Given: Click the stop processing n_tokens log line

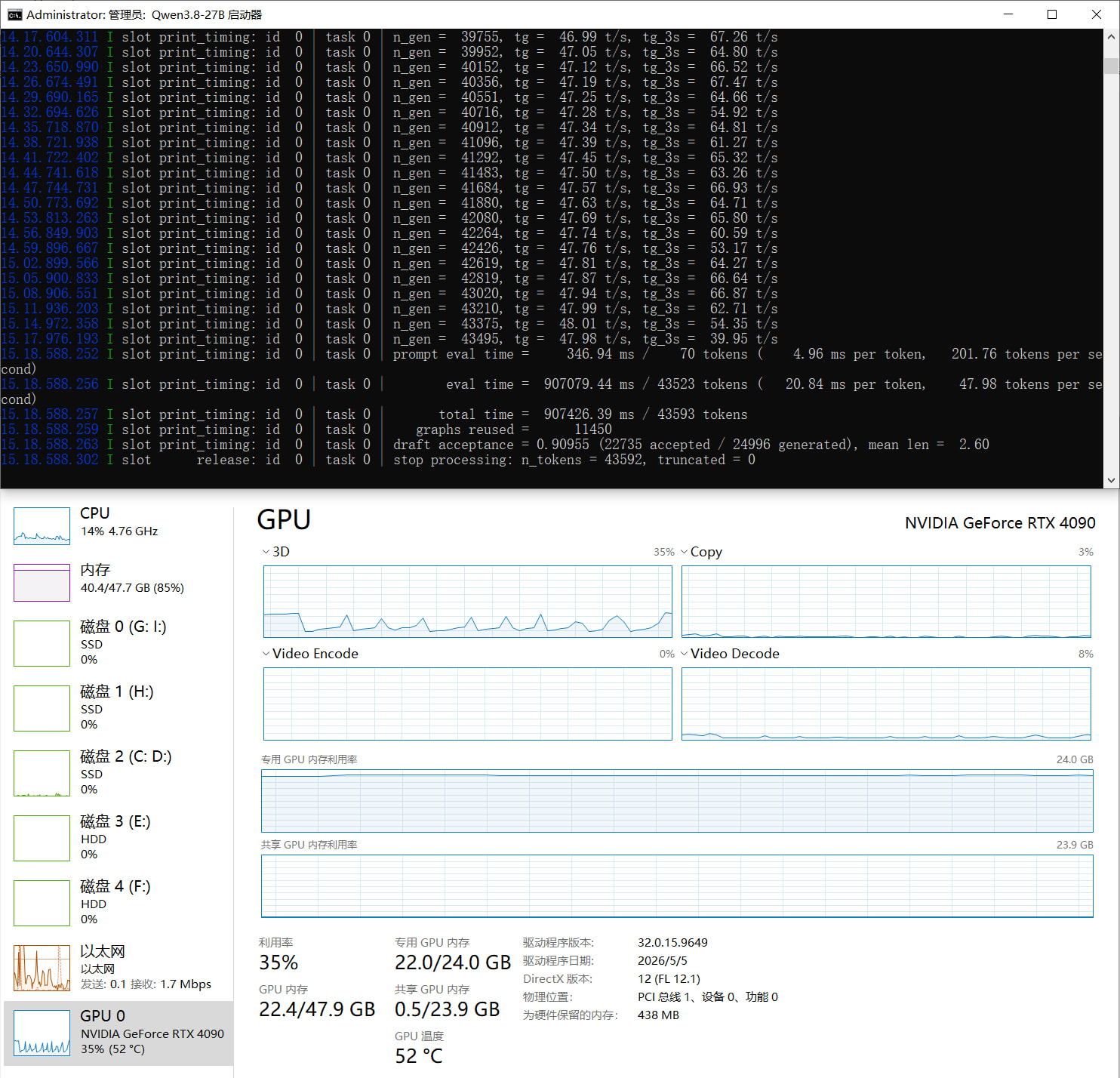Looking at the screenshot, I should point(378,460).
